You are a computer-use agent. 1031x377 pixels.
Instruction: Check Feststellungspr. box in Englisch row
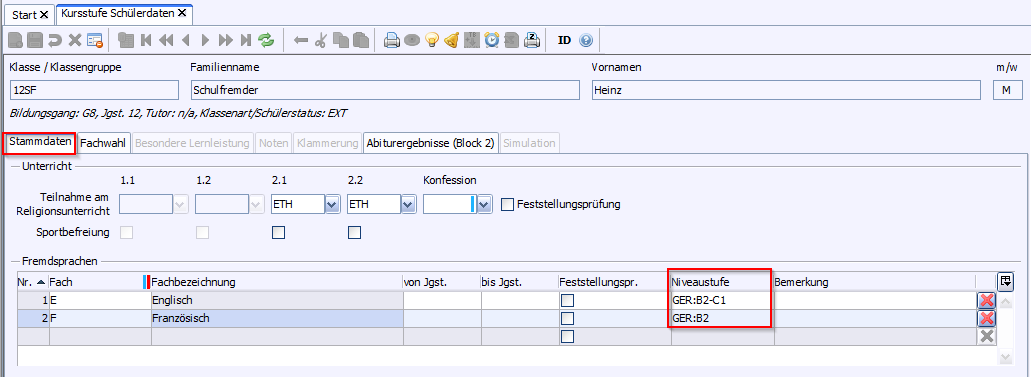567,301
